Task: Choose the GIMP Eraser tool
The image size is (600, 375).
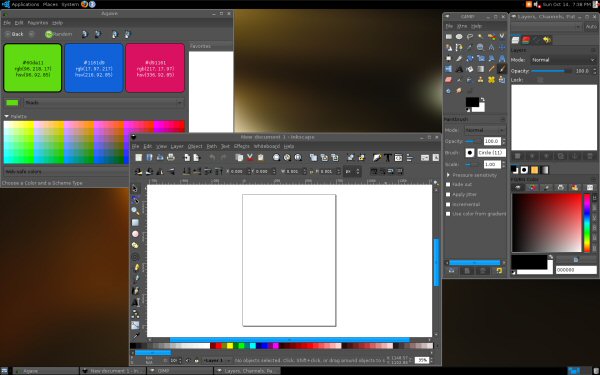Action: 448,80
